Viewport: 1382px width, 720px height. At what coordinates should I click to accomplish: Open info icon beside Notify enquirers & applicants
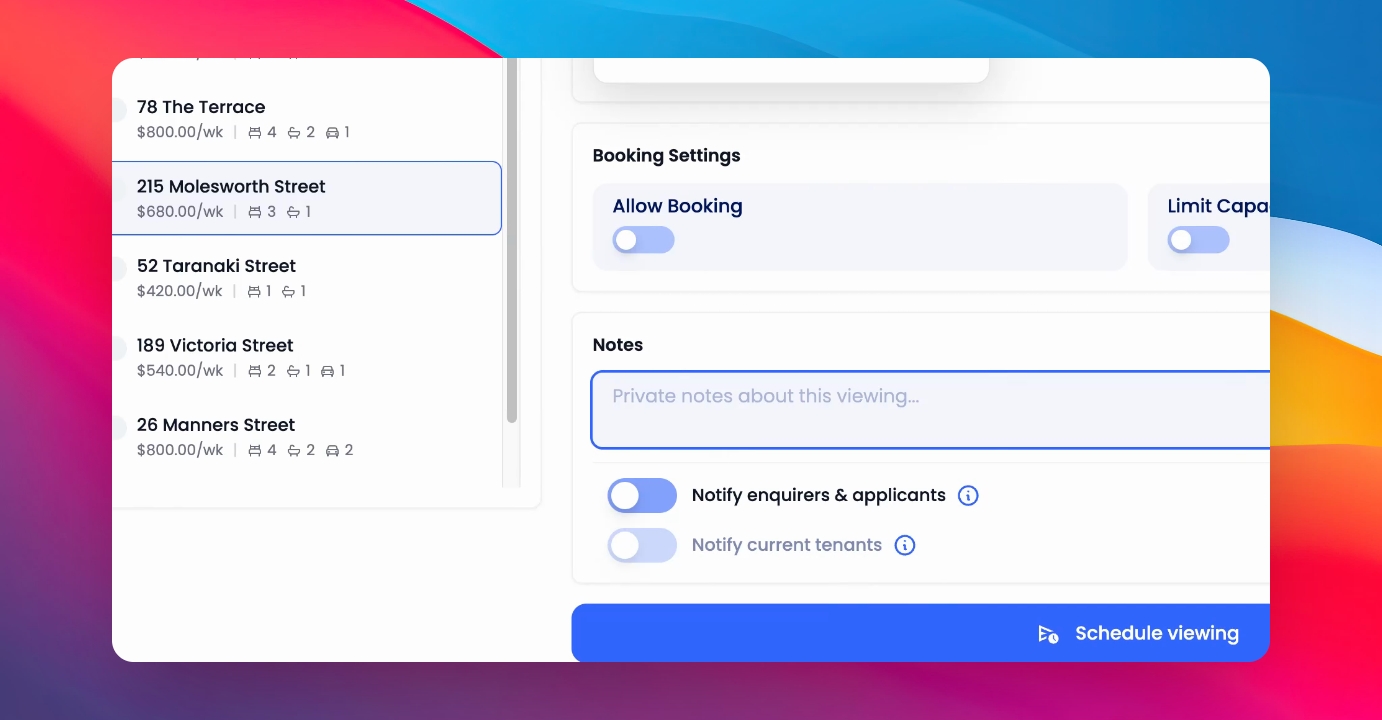[x=968, y=495]
